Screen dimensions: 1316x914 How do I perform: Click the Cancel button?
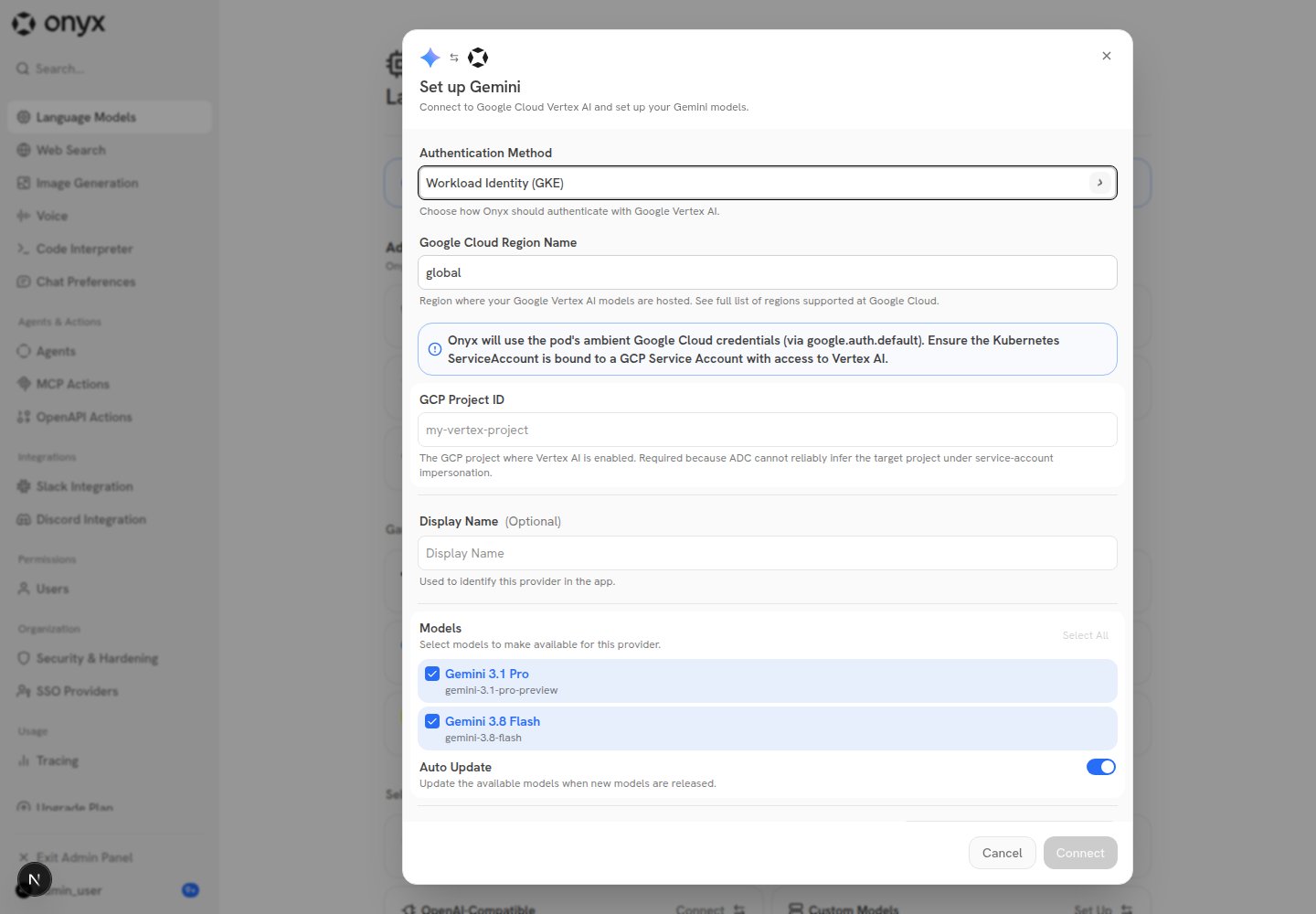tap(1003, 853)
